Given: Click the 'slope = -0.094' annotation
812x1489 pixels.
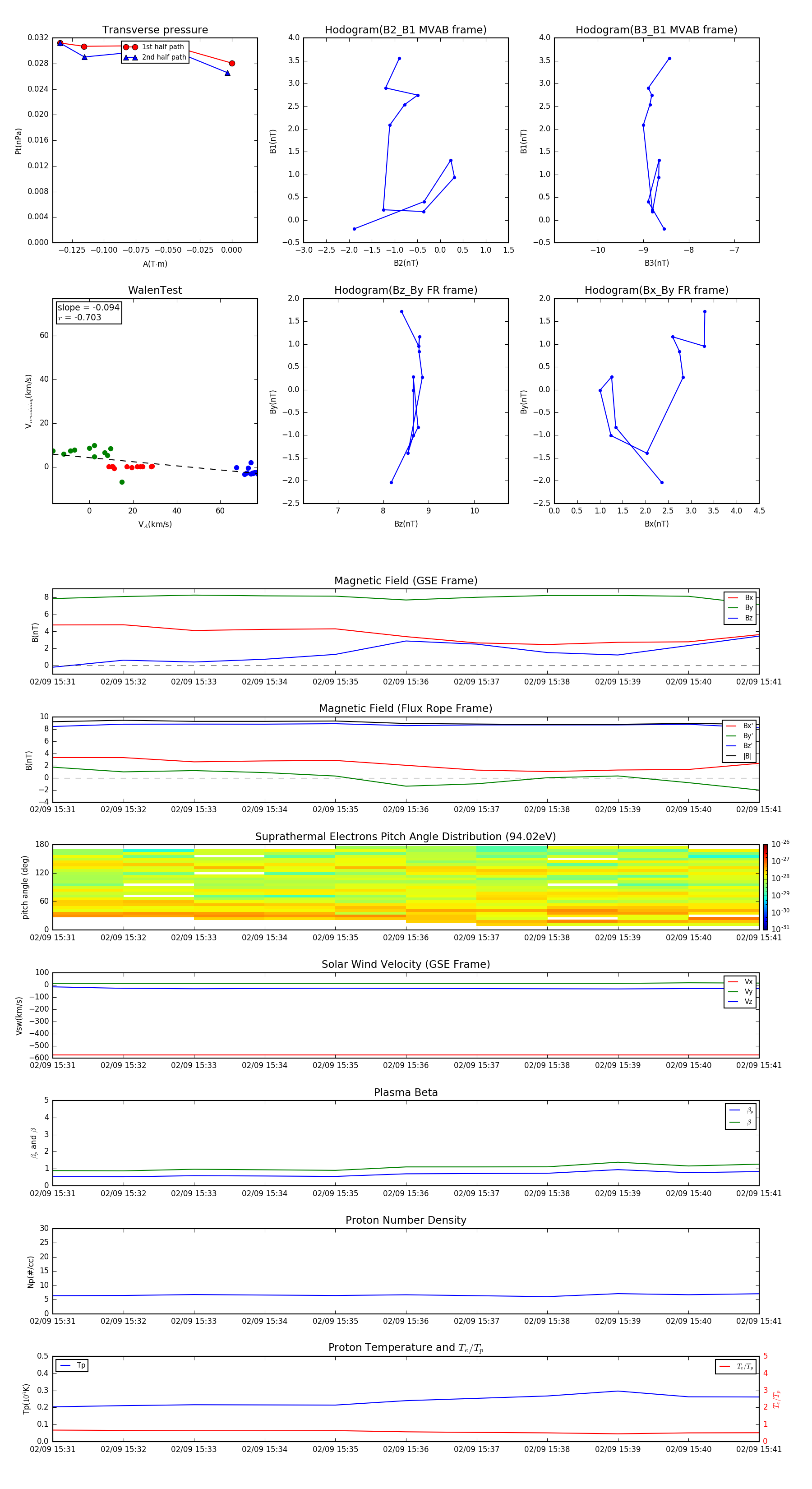Looking at the screenshot, I should point(88,308).
